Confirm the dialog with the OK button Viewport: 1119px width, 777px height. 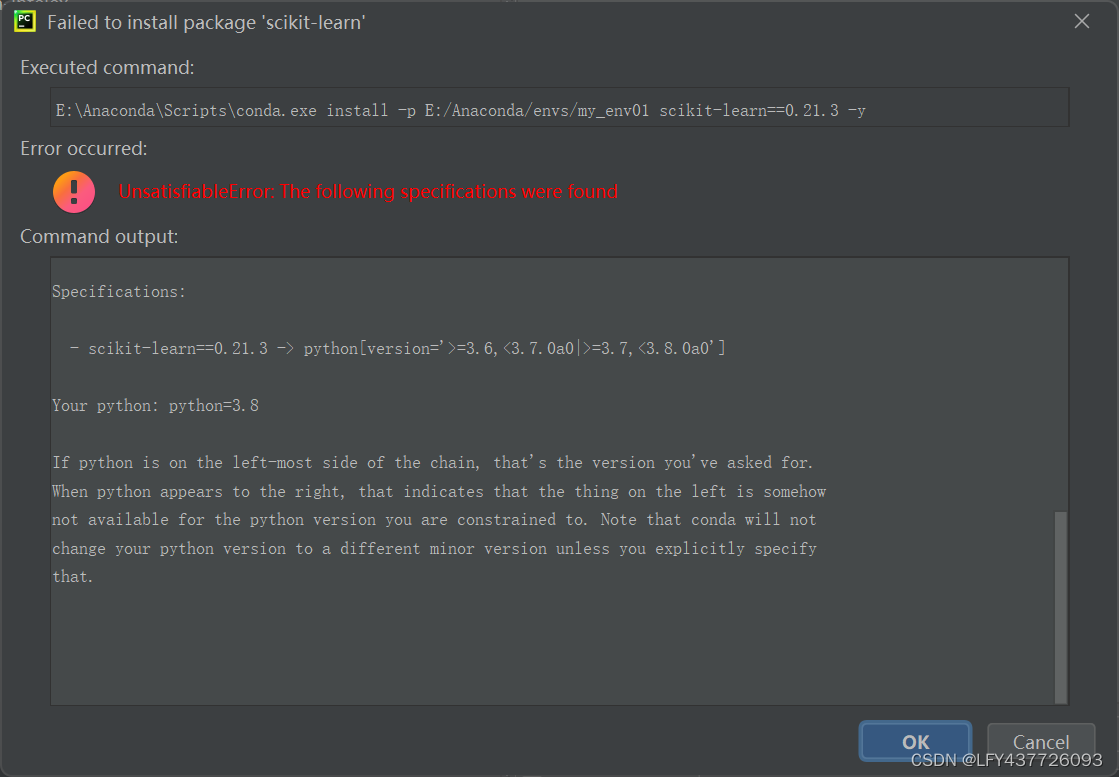coord(915,741)
